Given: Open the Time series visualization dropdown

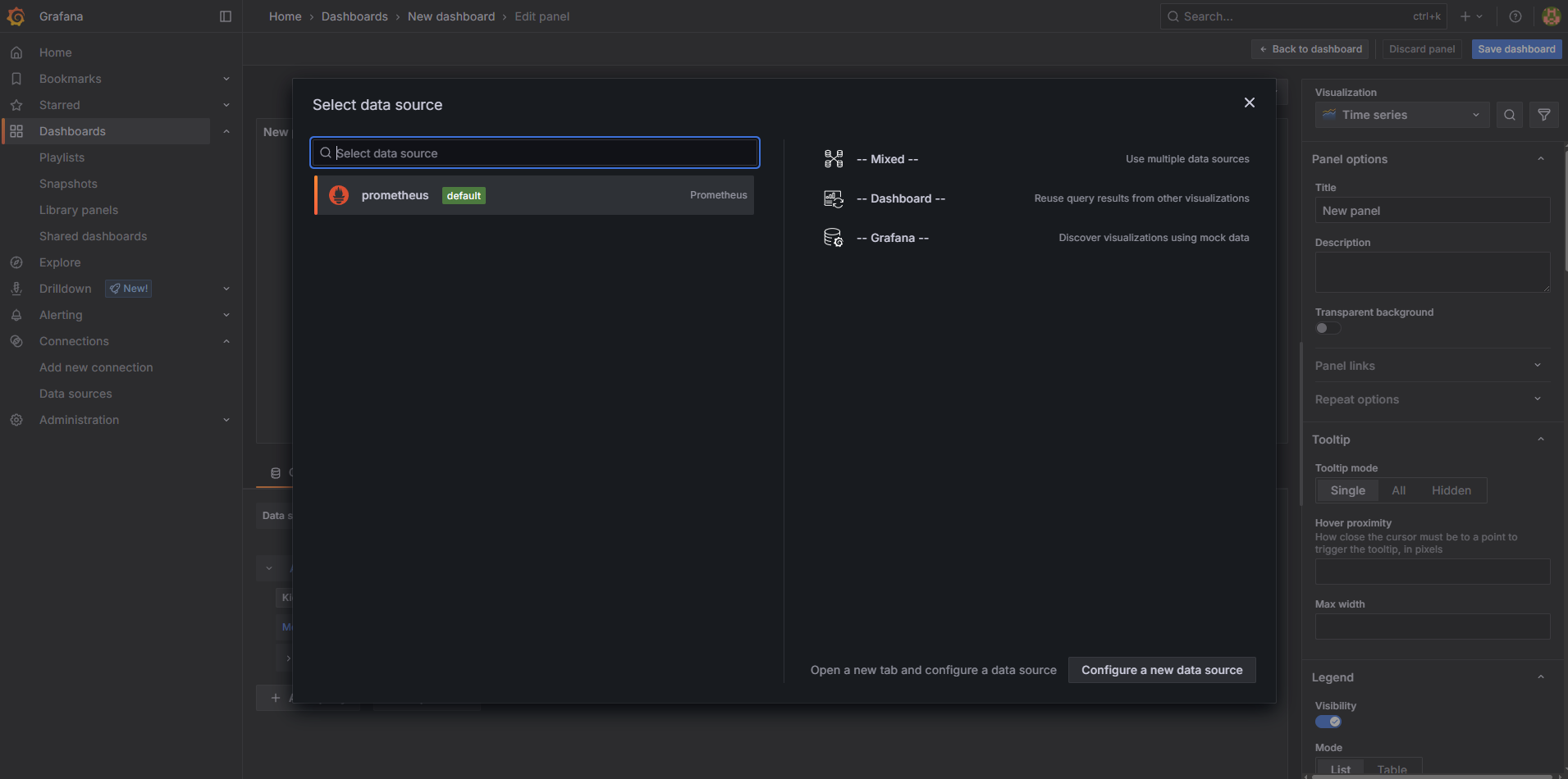Looking at the screenshot, I should (1402, 115).
